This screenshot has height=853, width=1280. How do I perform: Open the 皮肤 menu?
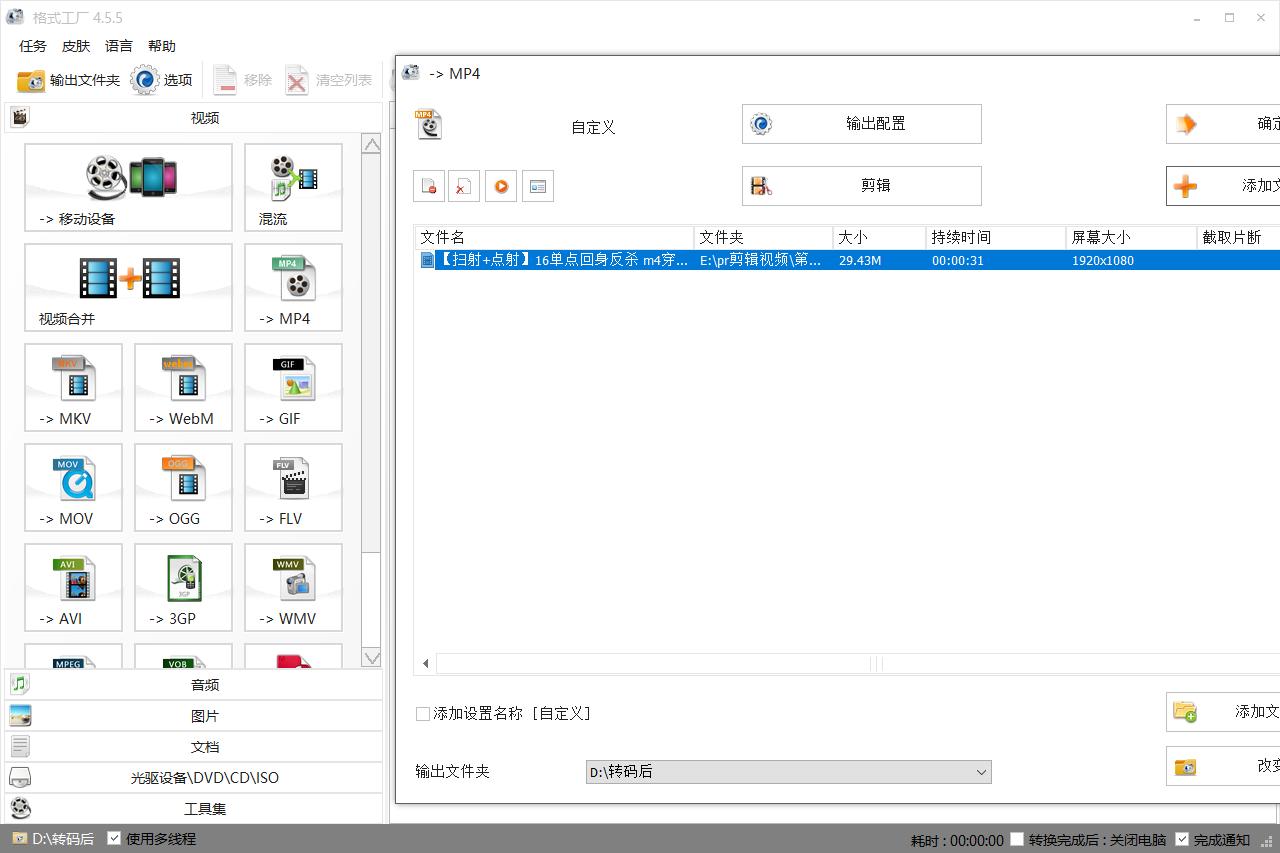coord(76,46)
